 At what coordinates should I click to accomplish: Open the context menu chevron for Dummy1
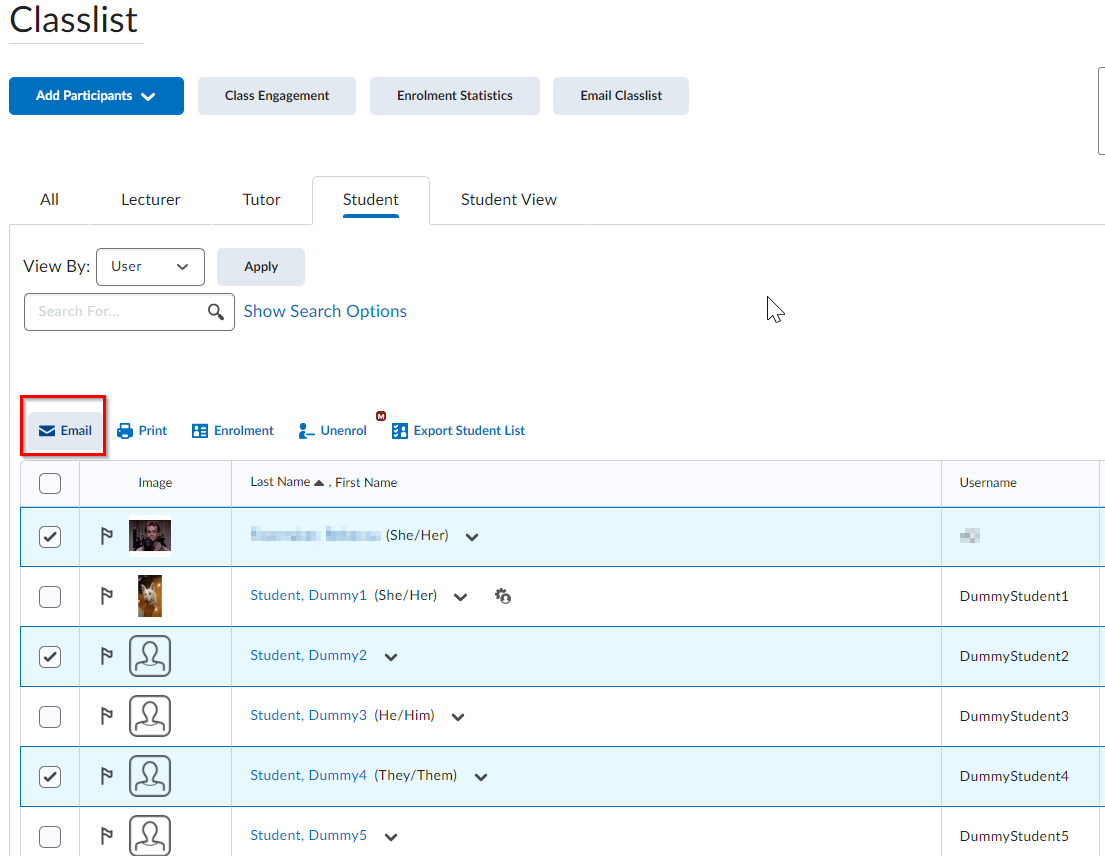tap(461, 597)
